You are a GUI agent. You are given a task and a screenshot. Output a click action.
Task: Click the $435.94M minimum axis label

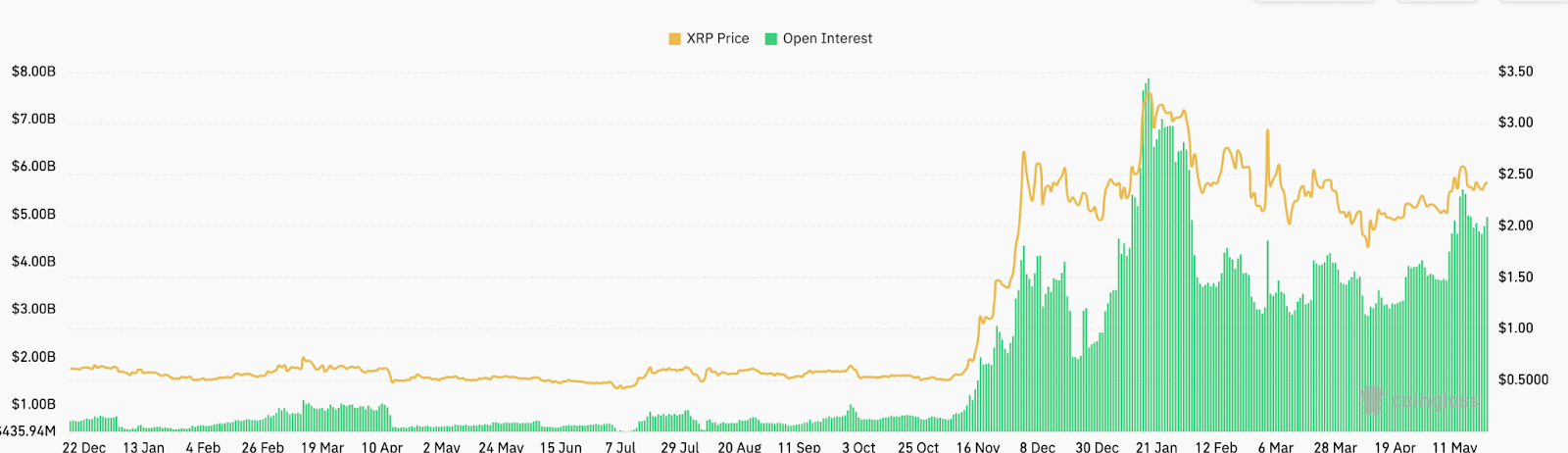click(27, 430)
